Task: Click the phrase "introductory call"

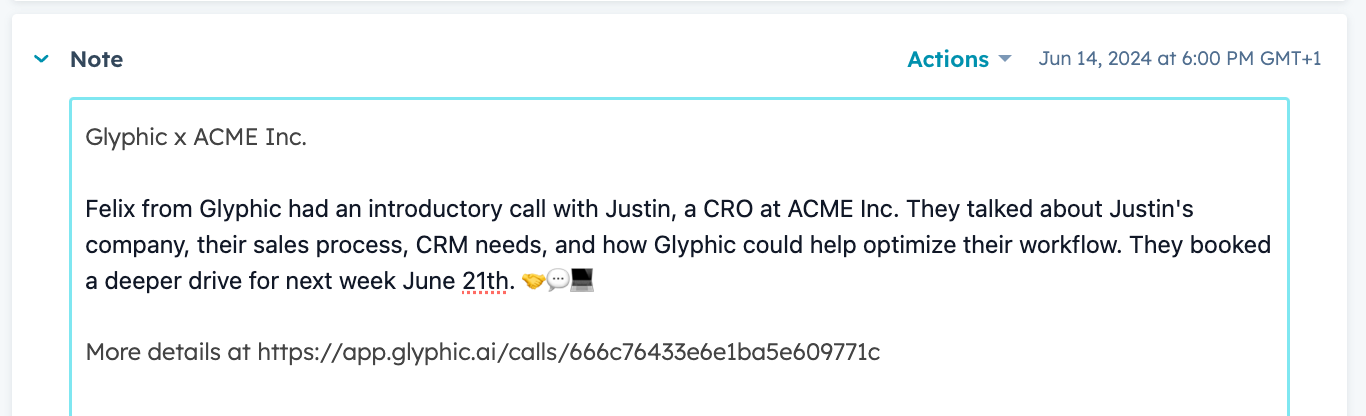Action: [444, 210]
